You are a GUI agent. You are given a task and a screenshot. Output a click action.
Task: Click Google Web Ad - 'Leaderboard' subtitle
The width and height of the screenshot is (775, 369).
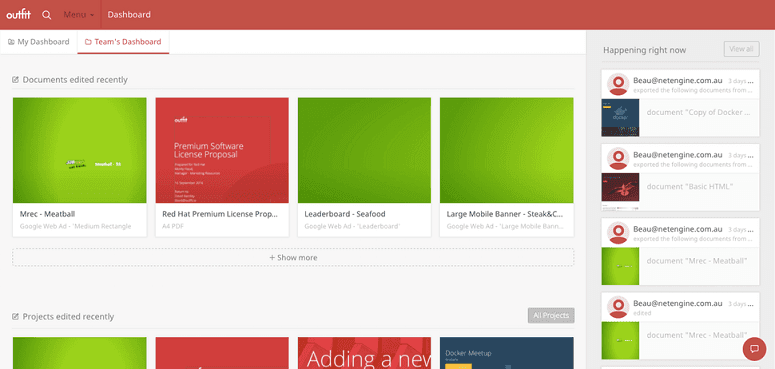click(352, 226)
